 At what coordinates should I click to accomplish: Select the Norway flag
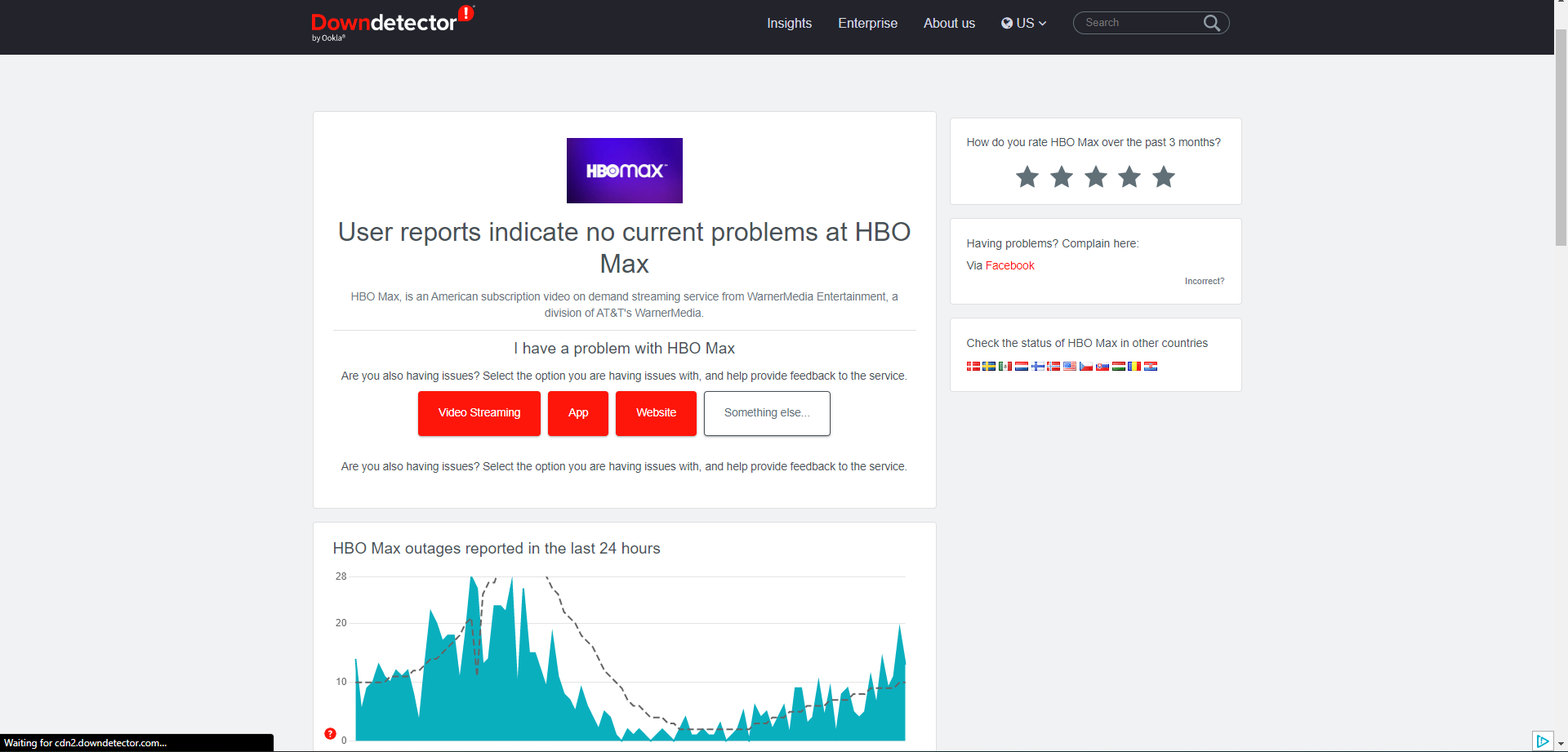point(1053,366)
